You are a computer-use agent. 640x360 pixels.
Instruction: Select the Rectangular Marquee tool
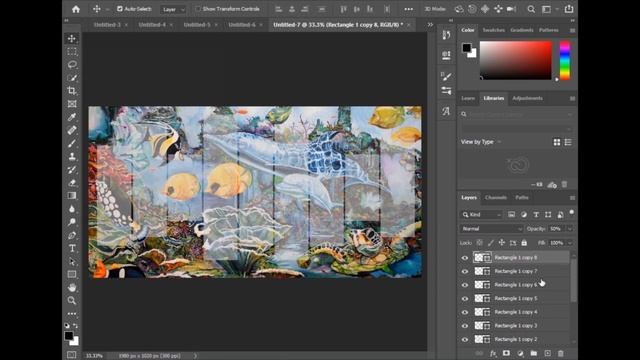(72, 51)
